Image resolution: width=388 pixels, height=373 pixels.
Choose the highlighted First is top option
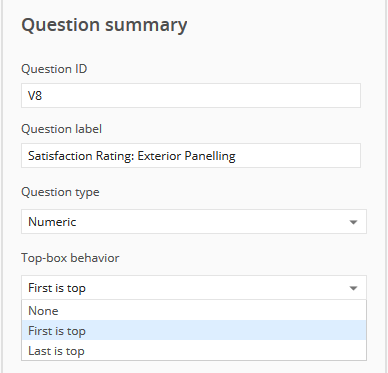pyautogui.click(x=194, y=330)
